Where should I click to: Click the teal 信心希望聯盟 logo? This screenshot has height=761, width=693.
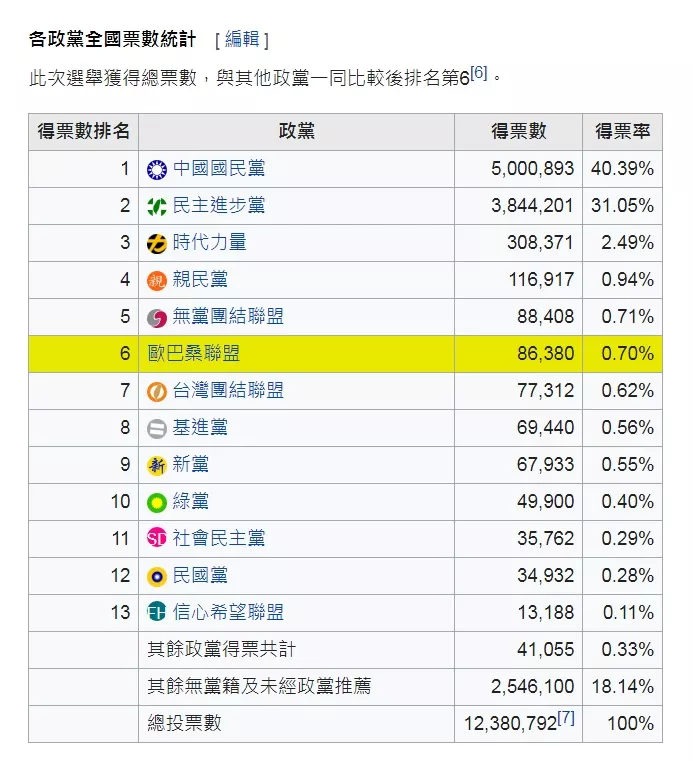157,612
